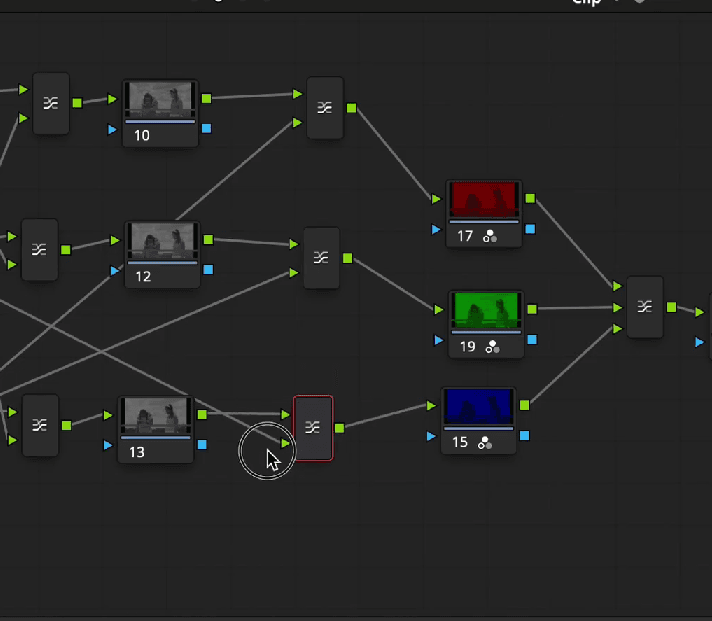This screenshot has width=712, height=621.
Task: Select the mixer node feeding node 19
Action: point(321,258)
